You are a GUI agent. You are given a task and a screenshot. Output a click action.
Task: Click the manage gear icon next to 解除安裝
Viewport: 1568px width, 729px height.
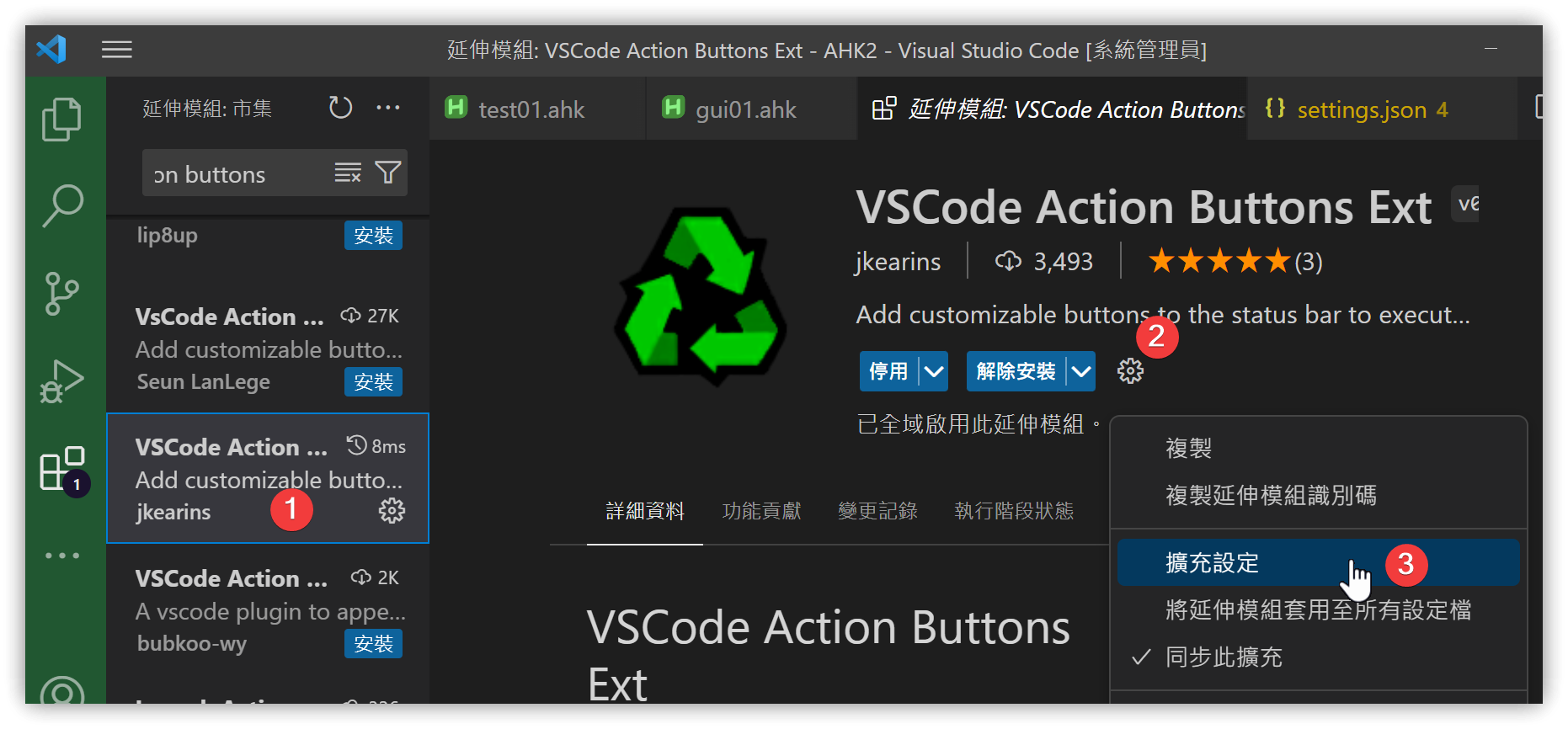1130,371
